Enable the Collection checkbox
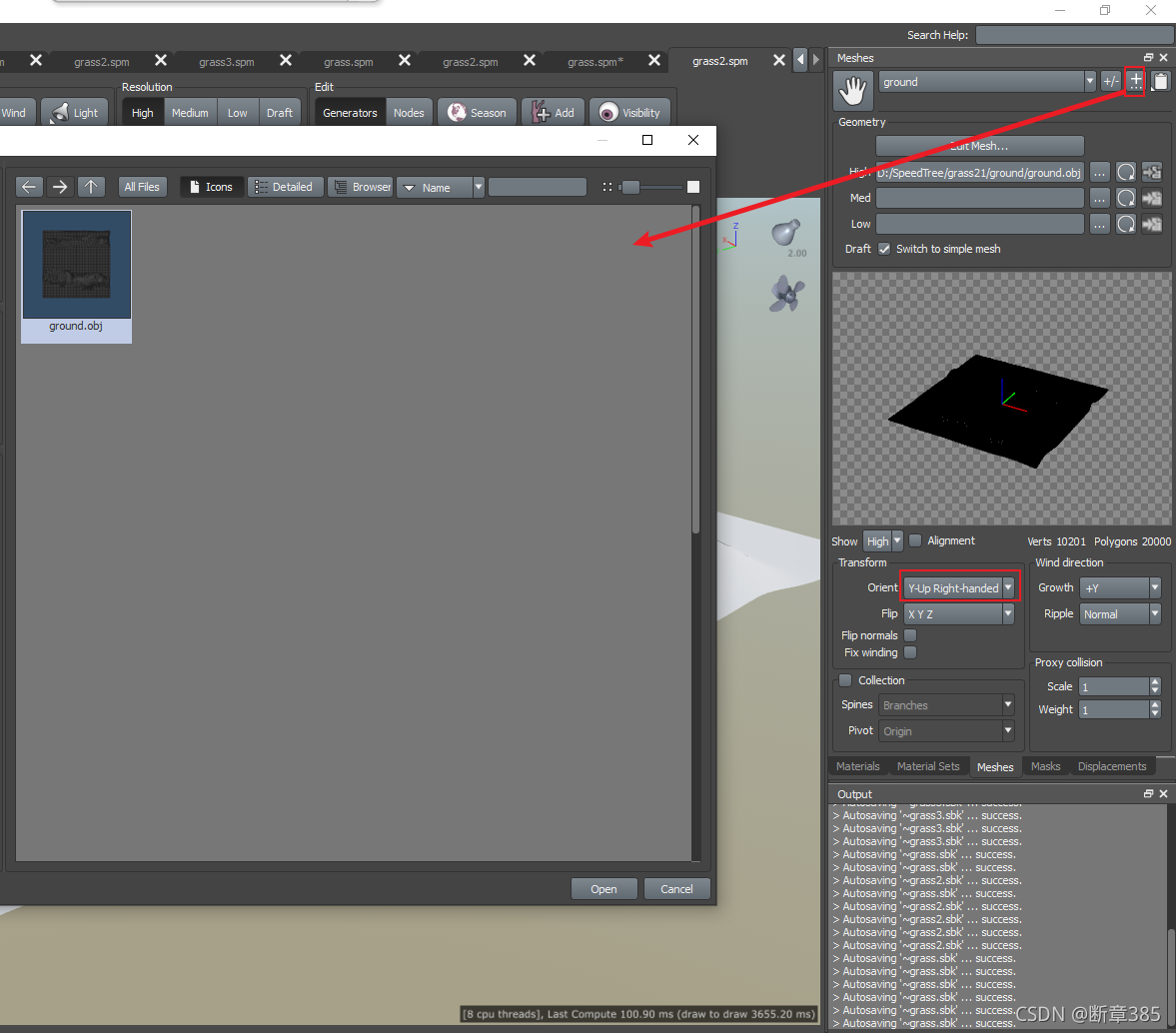This screenshot has height=1033, width=1176. [845, 680]
